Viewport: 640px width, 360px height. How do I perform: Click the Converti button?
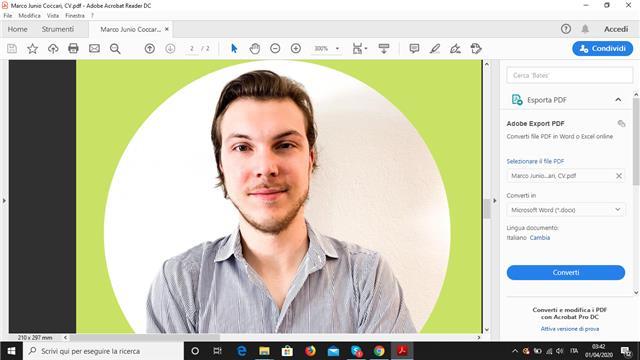click(566, 272)
